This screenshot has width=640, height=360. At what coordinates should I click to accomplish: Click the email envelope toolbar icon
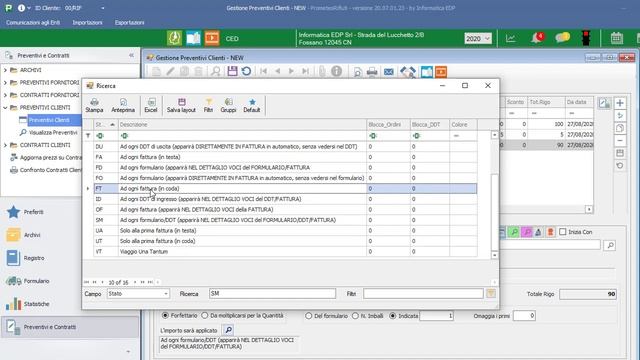click(x=389, y=72)
